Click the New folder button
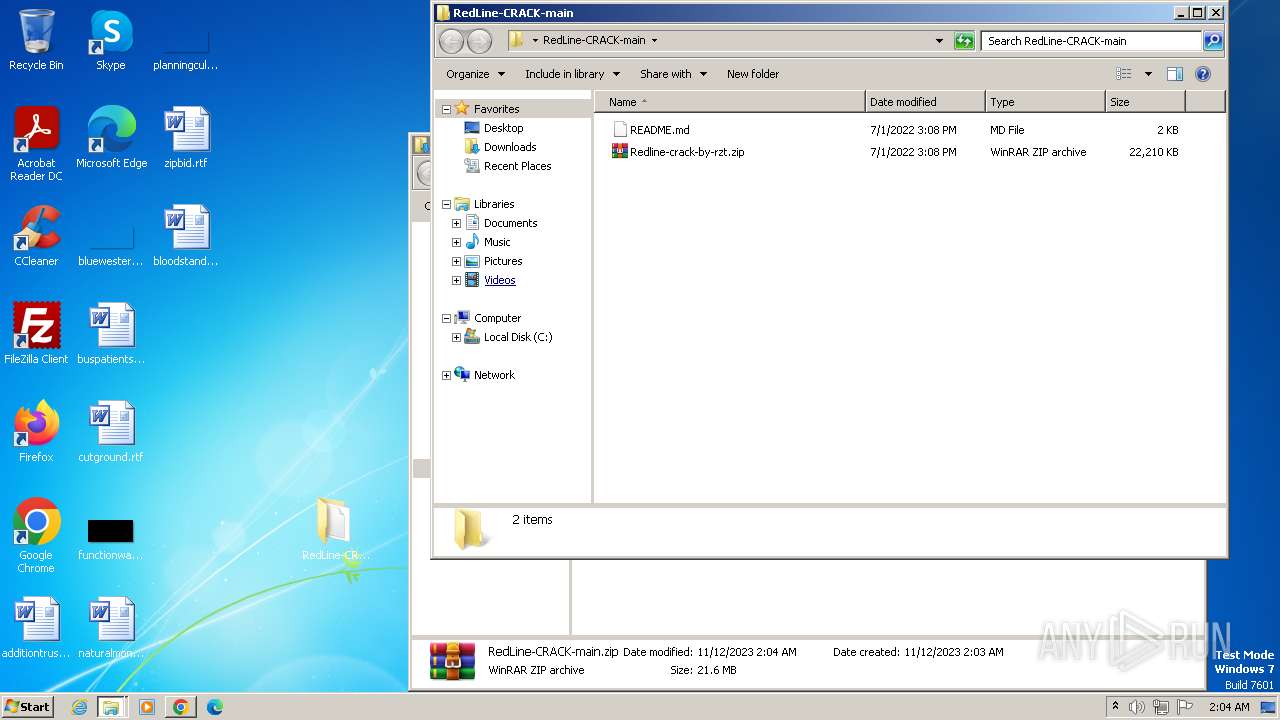The height and width of the screenshot is (720, 1280). point(753,74)
